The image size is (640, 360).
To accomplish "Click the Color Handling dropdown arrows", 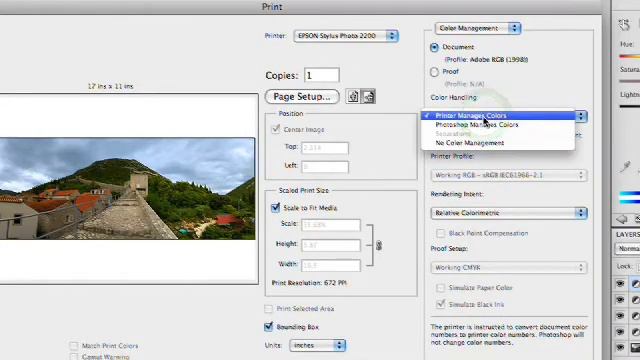I will click(x=581, y=116).
